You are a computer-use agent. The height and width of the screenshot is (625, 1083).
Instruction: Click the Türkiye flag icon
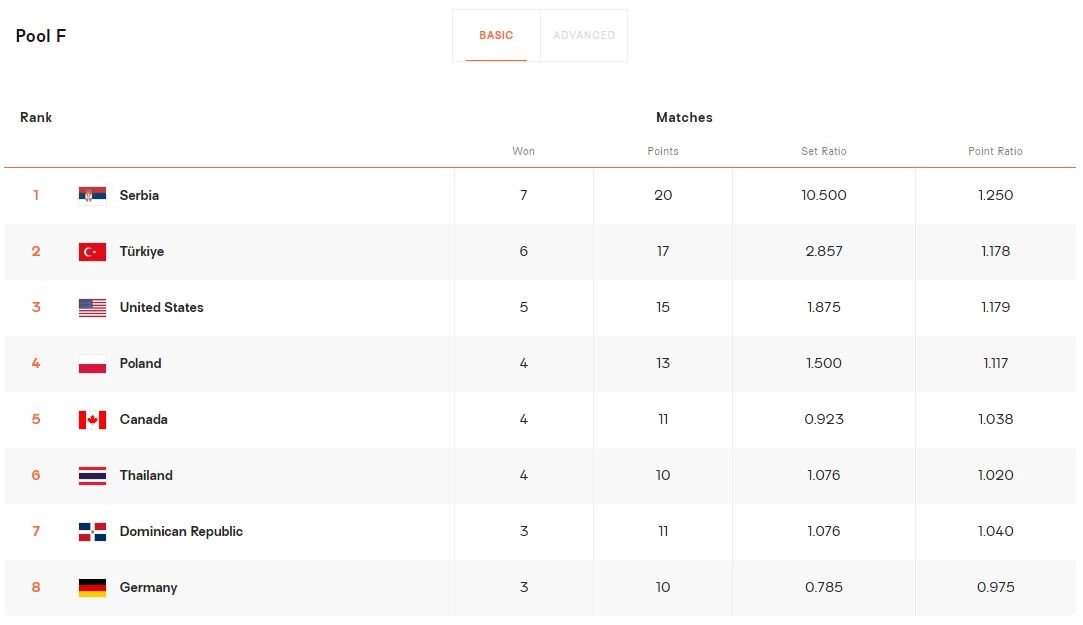click(92, 252)
